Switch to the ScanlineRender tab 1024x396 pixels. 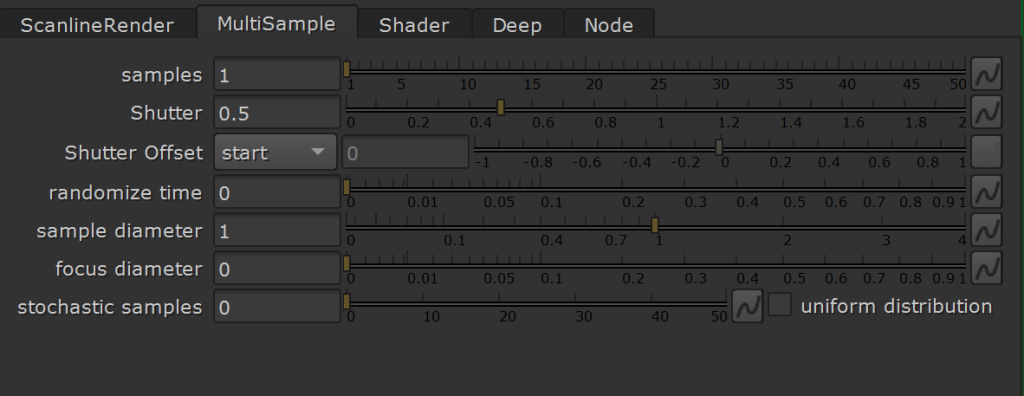point(97,25)
